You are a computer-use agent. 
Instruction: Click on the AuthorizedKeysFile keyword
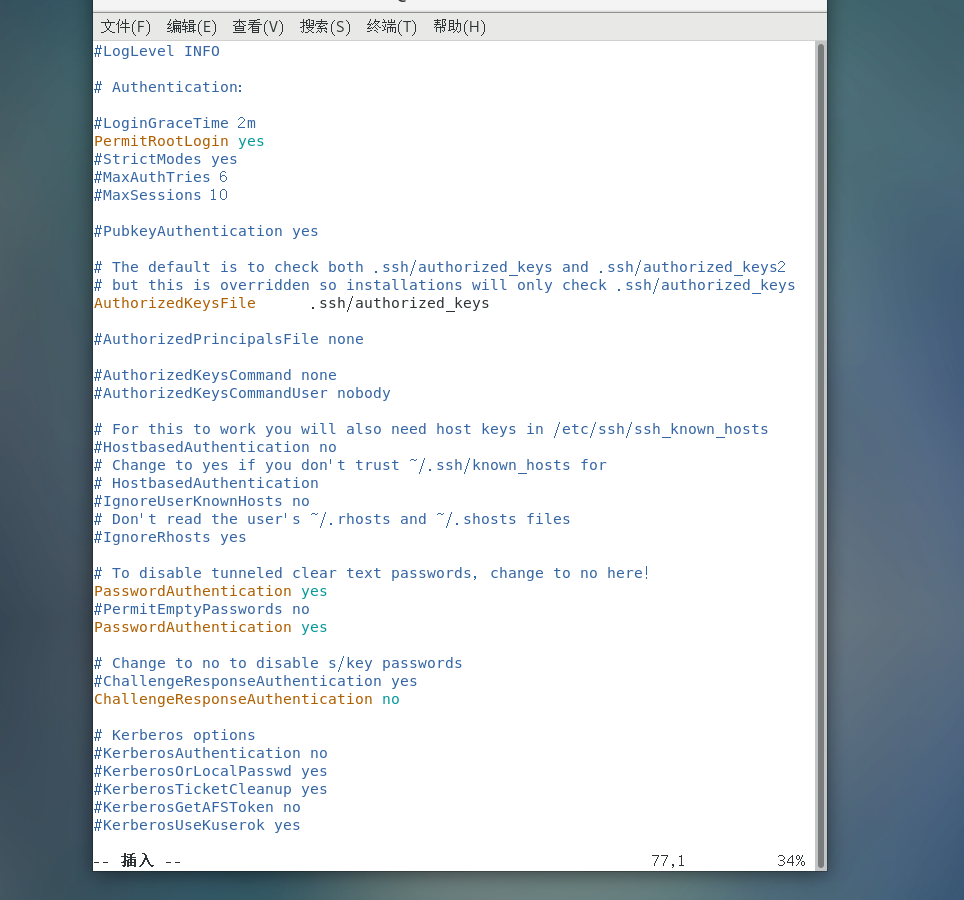click(x=175, y=303)
